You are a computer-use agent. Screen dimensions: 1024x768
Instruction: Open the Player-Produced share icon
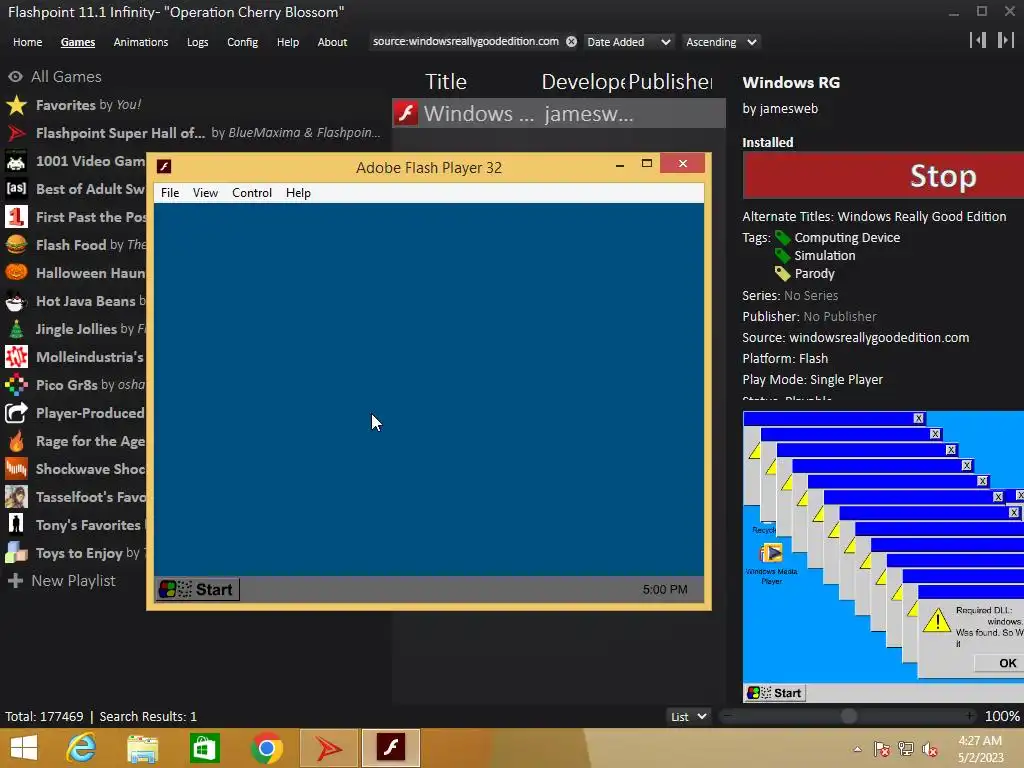(x=16, y=413)
